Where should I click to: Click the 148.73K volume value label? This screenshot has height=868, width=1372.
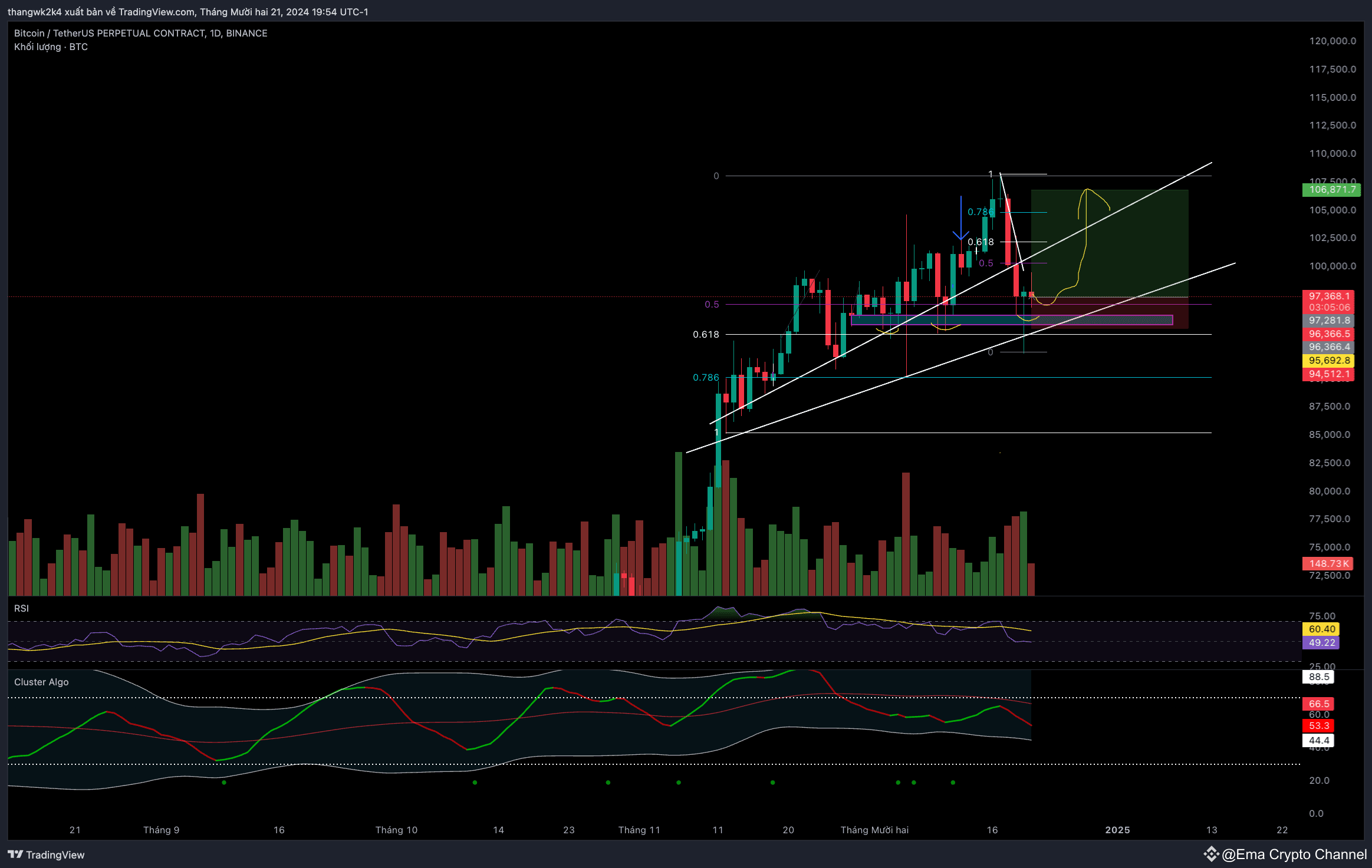[x=1328, y=563]
